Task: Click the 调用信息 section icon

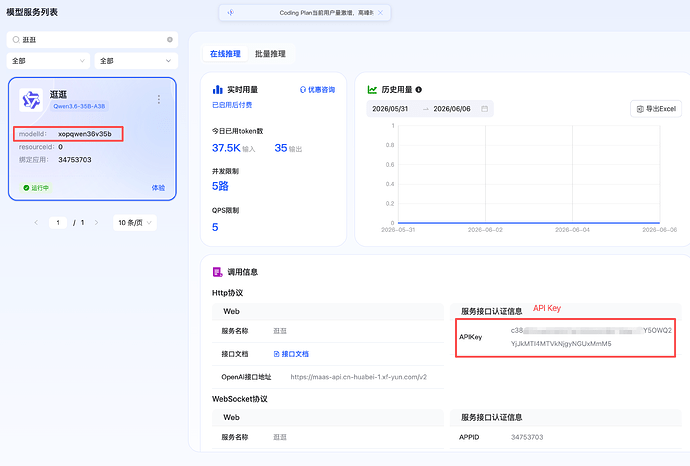Action: point(217,272)
